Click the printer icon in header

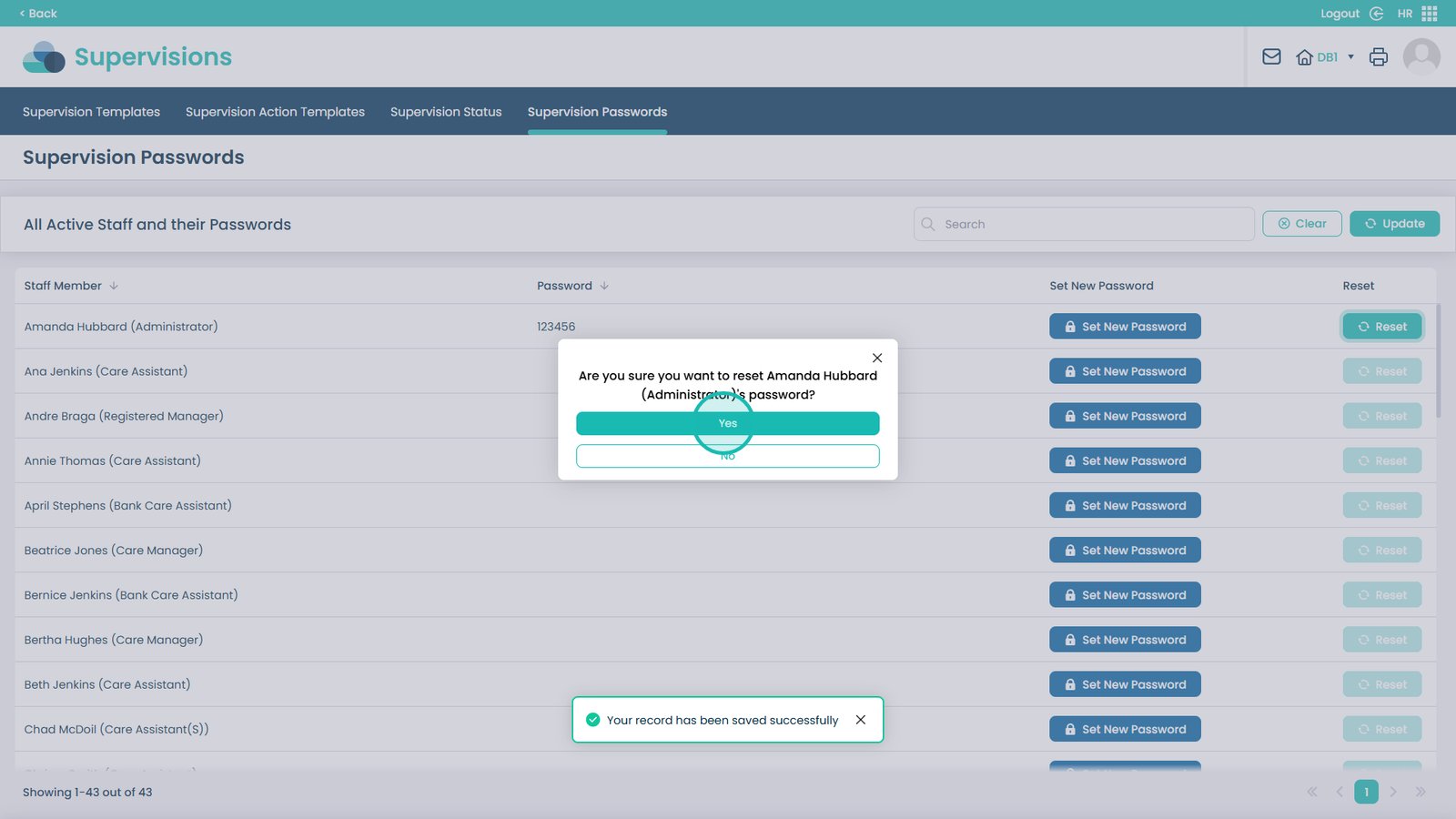pos(1379,56)
